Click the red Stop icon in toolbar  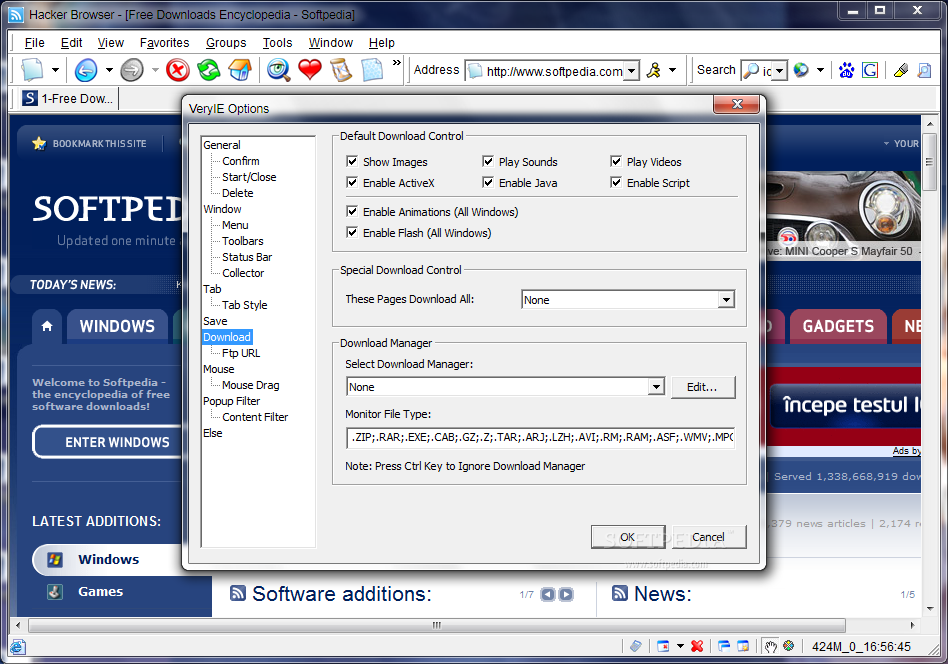(x=178, y=70)
